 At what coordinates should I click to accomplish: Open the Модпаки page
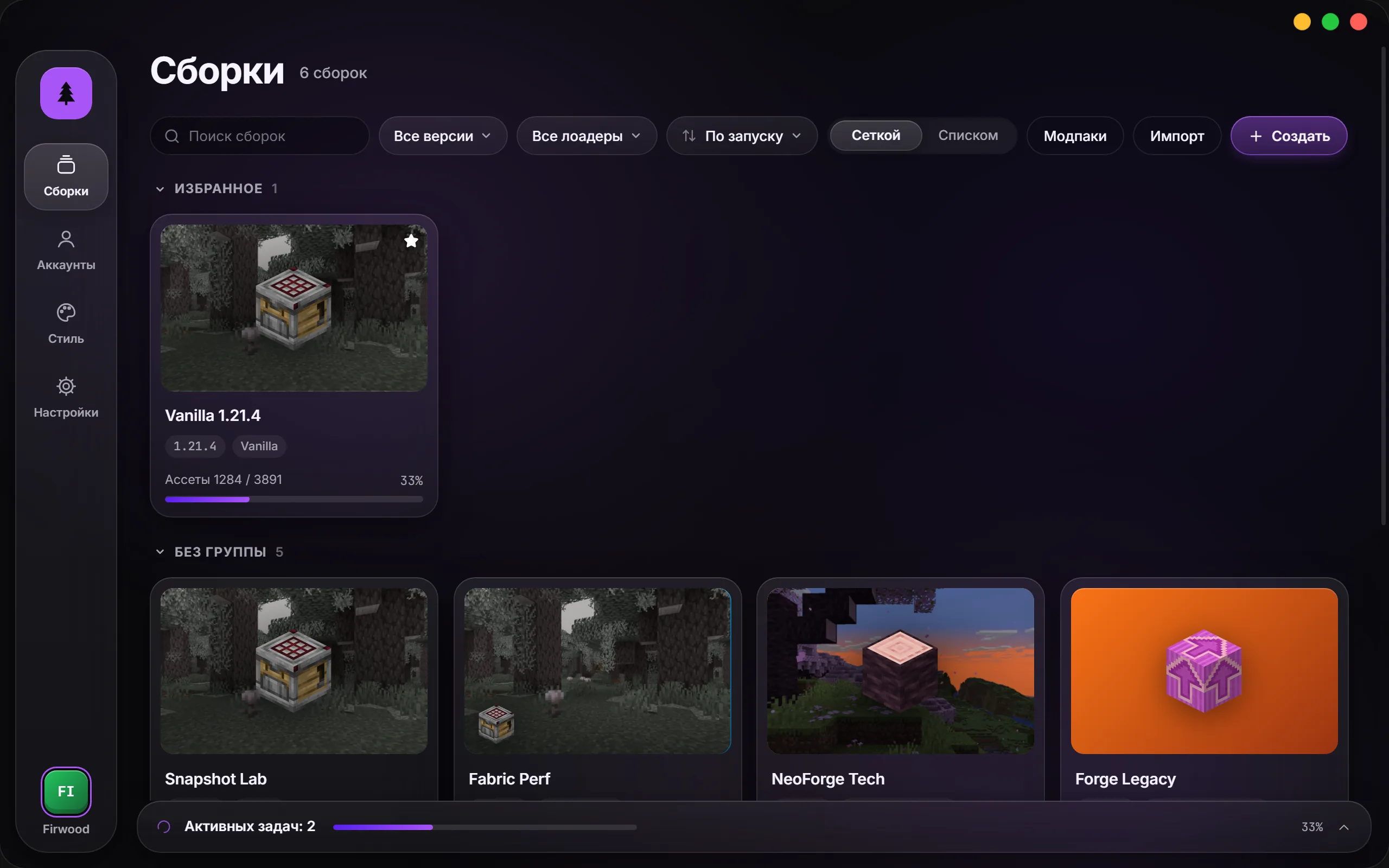coord(1075,136)
